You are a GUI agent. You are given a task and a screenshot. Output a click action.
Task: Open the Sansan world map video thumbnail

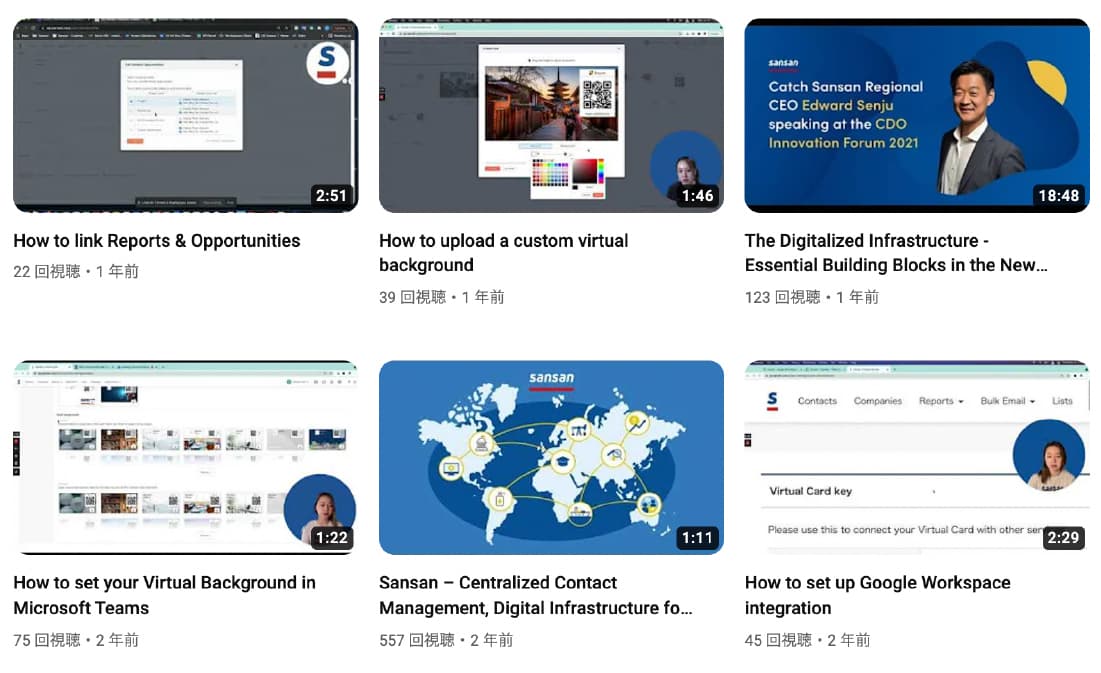pos(551,457)
